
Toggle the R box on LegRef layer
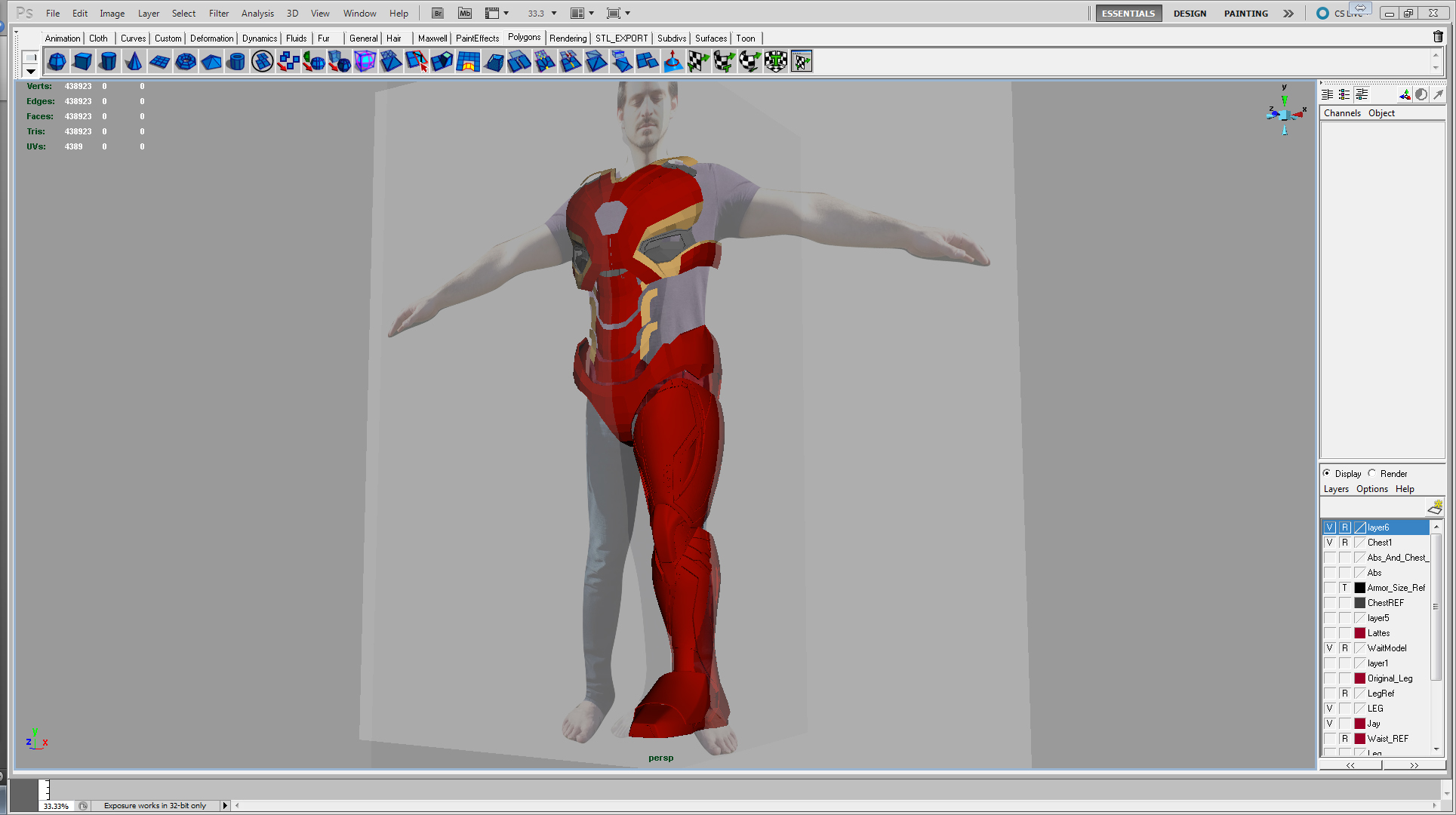click(x=1344, y=694)
